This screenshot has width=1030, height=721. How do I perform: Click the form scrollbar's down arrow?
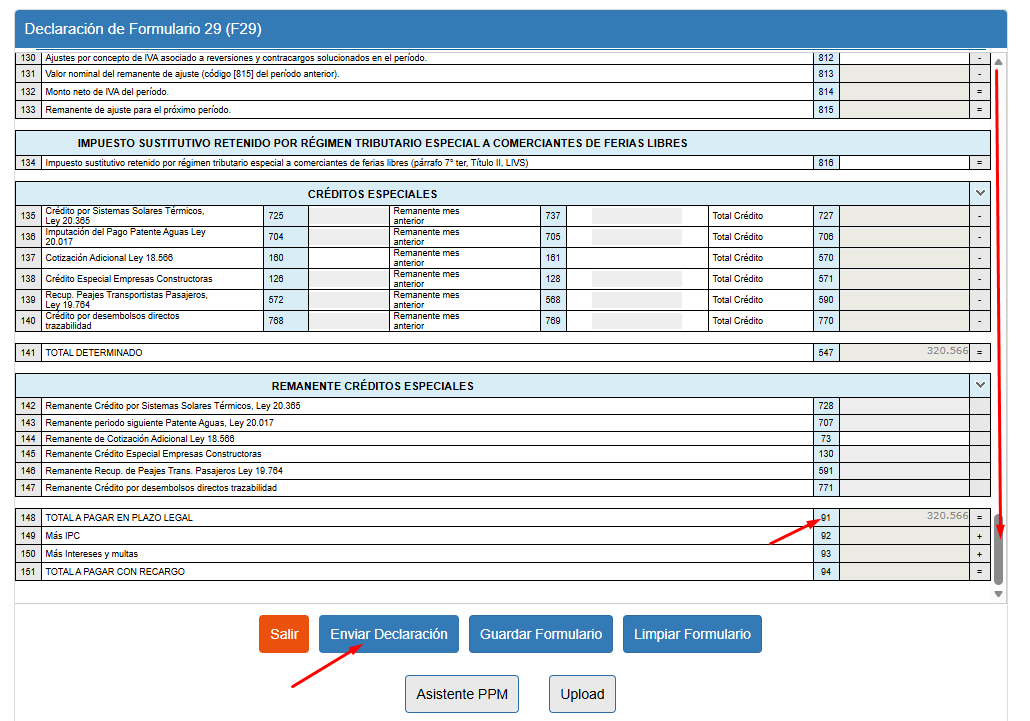tap(998, 594)
